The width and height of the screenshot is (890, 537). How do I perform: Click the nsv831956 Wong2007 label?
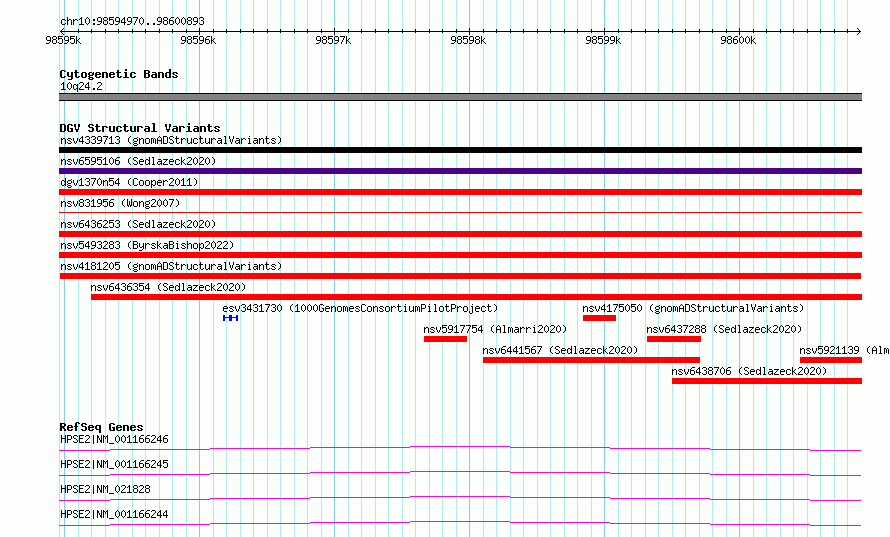coord(120,203)
